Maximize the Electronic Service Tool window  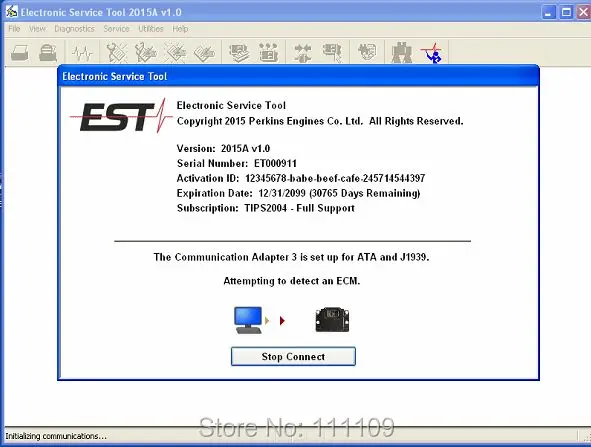click(x=566, y=12)
